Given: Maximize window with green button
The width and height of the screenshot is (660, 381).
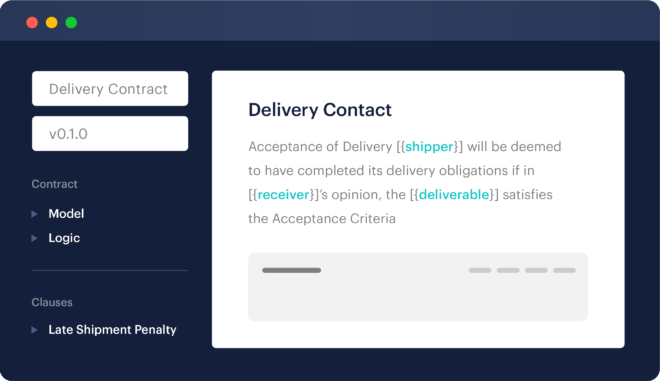Looking at the screenshot, I should (71, 22).
